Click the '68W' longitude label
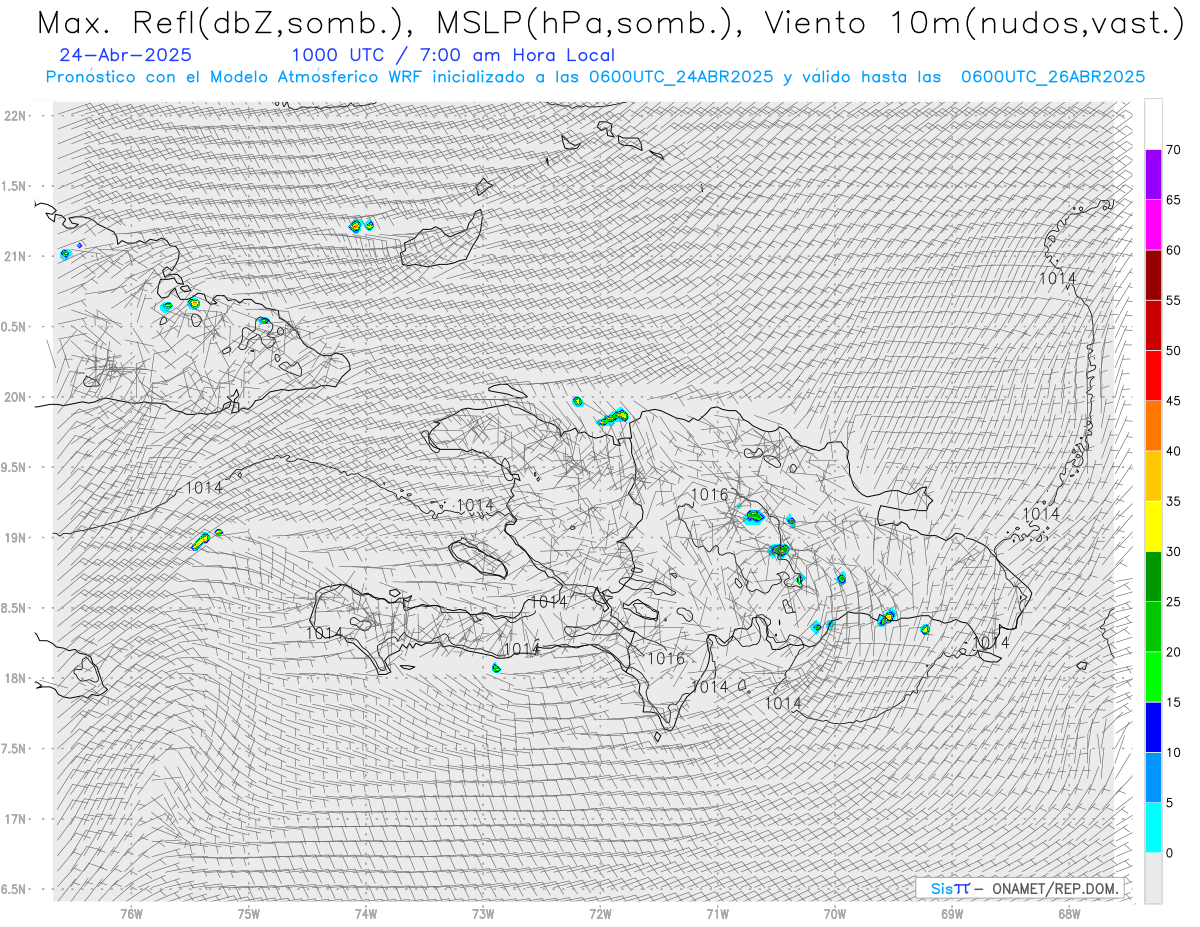Viewport: 1200px width, 927px height. click(x=1069, y=913)
